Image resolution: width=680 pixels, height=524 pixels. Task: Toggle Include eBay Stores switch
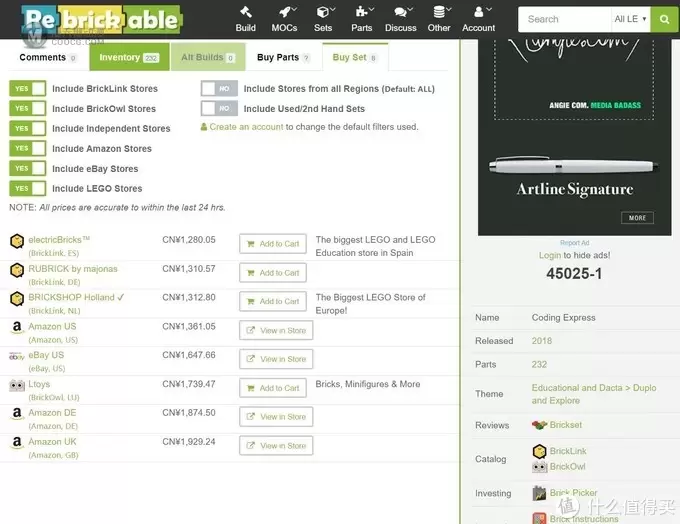(x=28, y=168)
